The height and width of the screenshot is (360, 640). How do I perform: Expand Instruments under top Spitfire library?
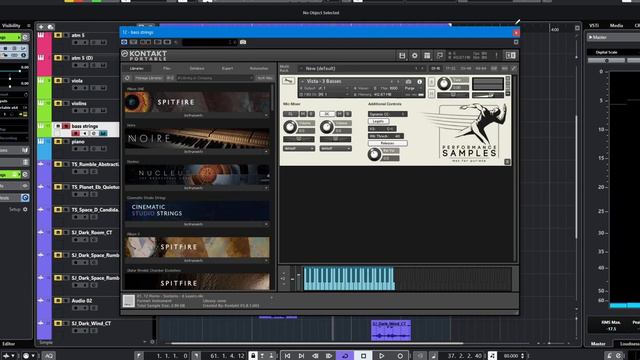click(197, 116)
